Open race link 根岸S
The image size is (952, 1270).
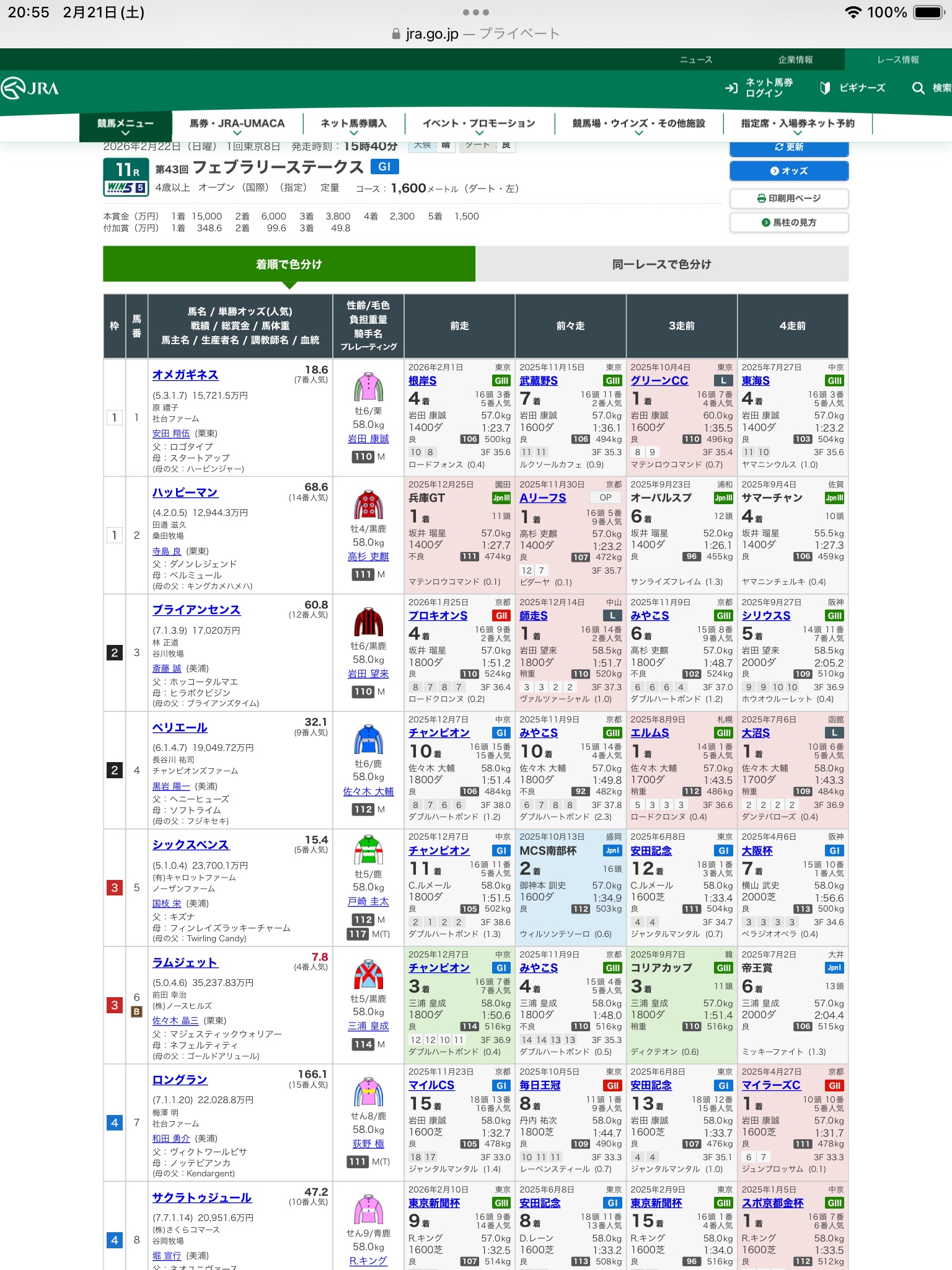(422, 381)
